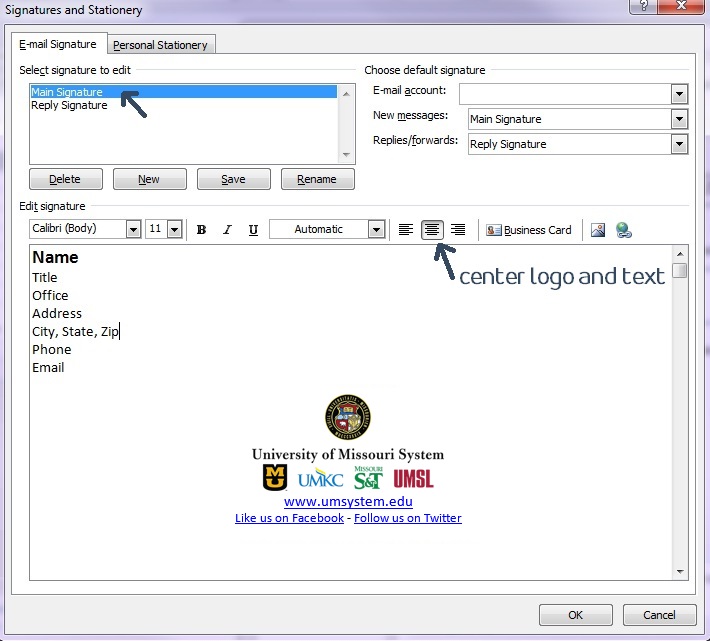Click the UMKC logo
Screen dimensions: 710x641
pyautogui.click(x=320, y=478)
